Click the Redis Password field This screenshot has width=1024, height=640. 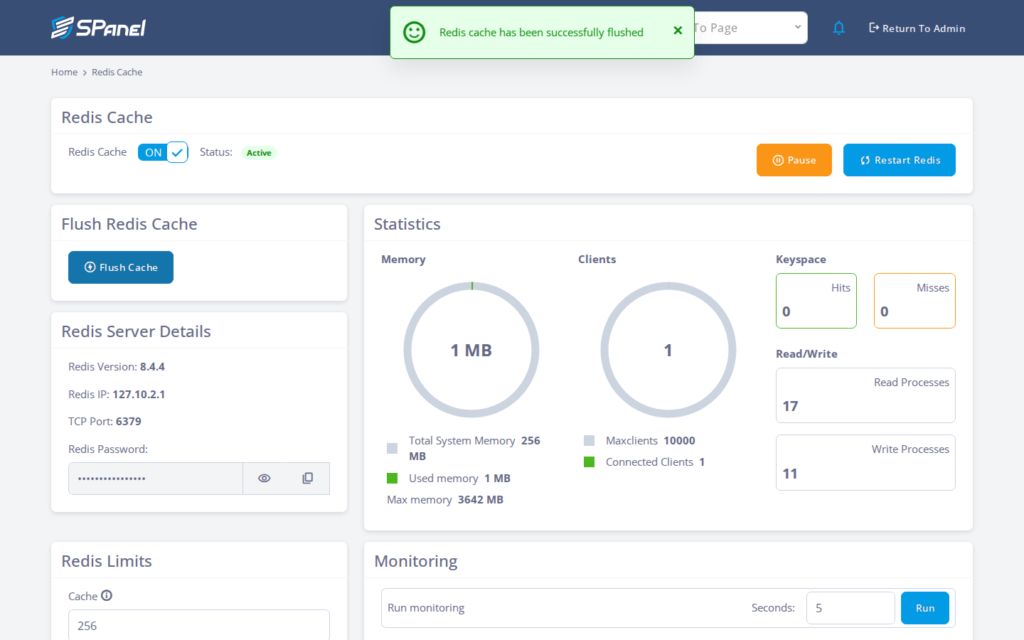(x=155, y=479)
